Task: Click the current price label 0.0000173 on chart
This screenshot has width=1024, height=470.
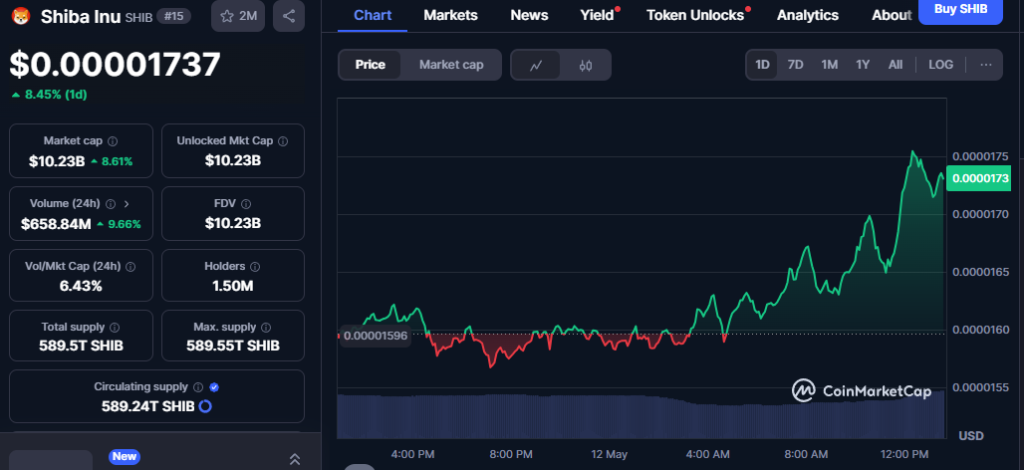Action: pyautogui.click(x=981, y=178)
